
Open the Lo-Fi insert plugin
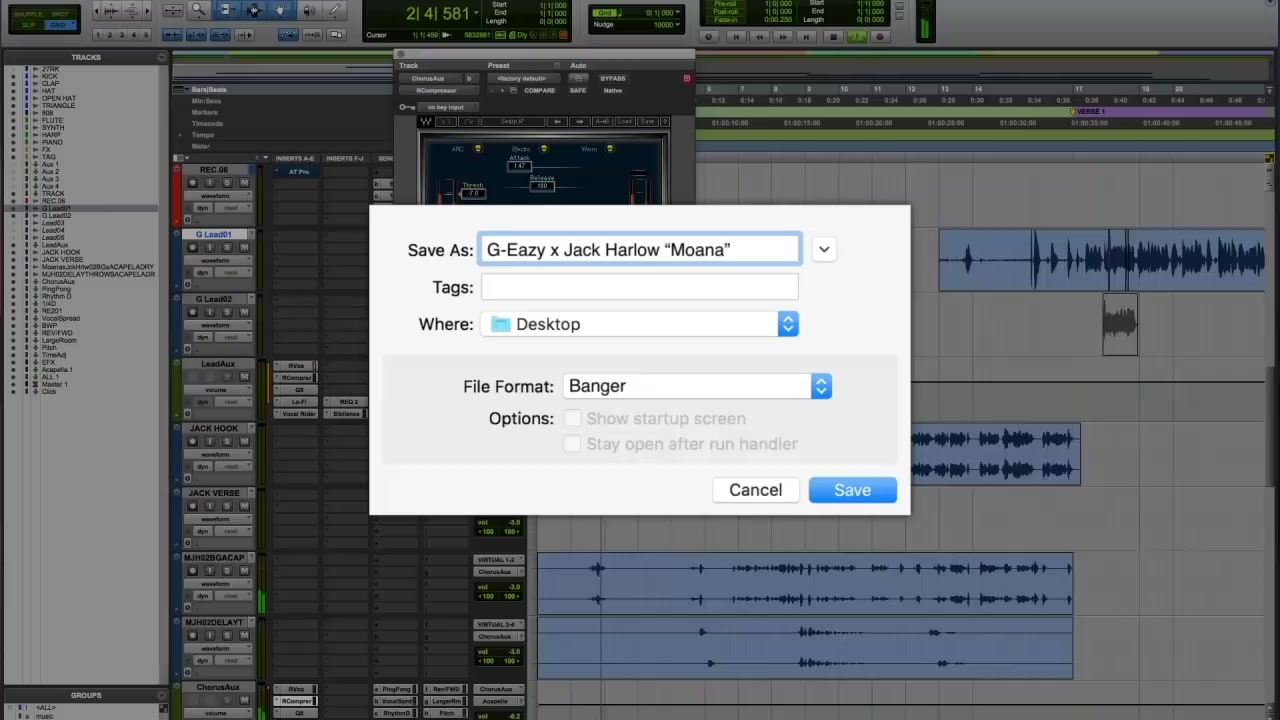(296, 402)
